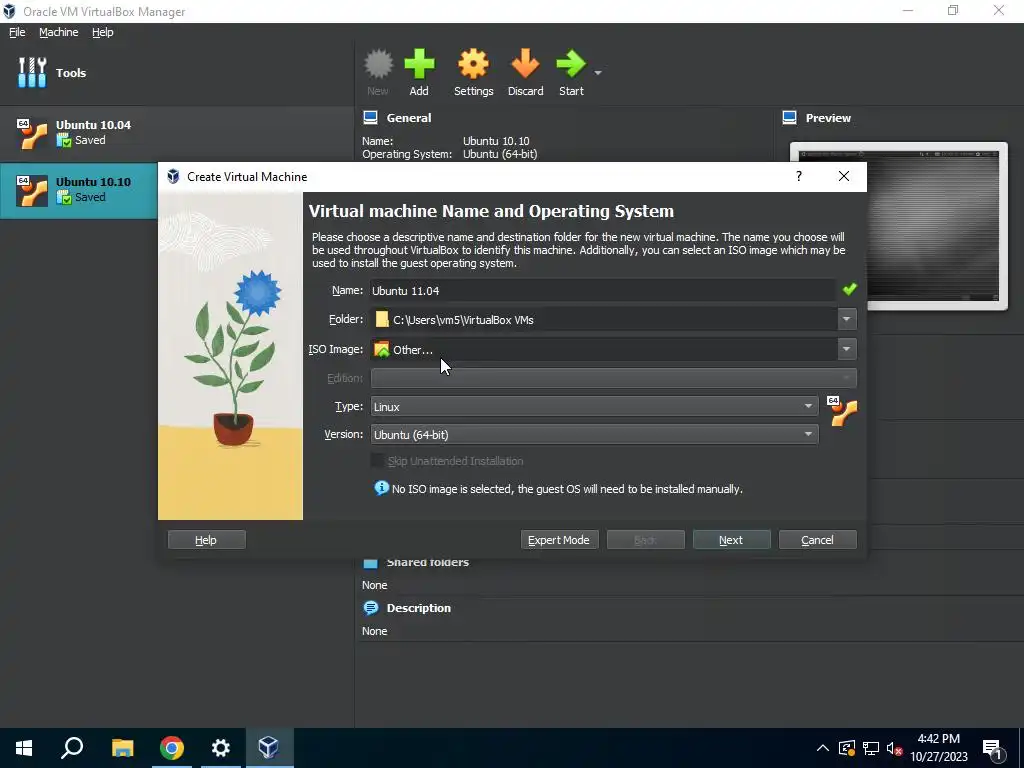This screenshot has height=768, width=1024.
Task: Show hidden tray icons chevron
Action: (823, 748)
